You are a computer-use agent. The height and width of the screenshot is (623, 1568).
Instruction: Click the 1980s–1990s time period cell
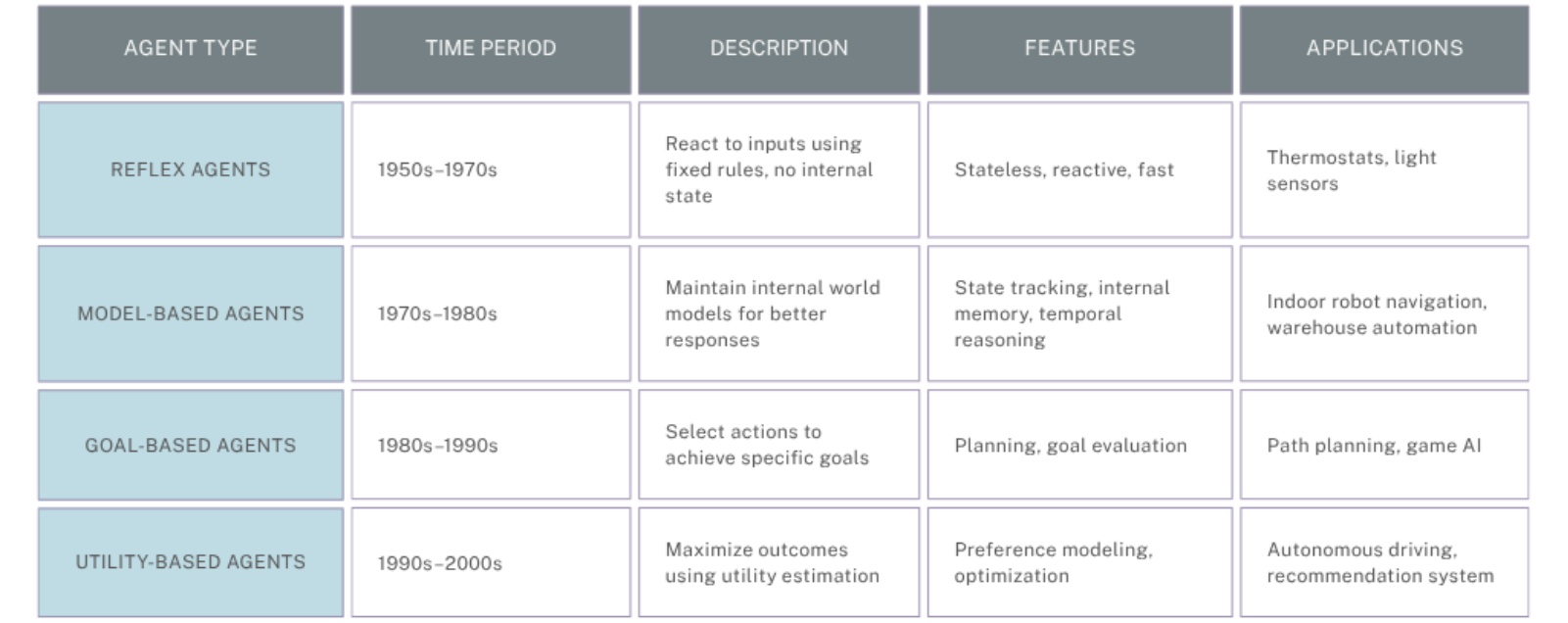tap(438, 446)
